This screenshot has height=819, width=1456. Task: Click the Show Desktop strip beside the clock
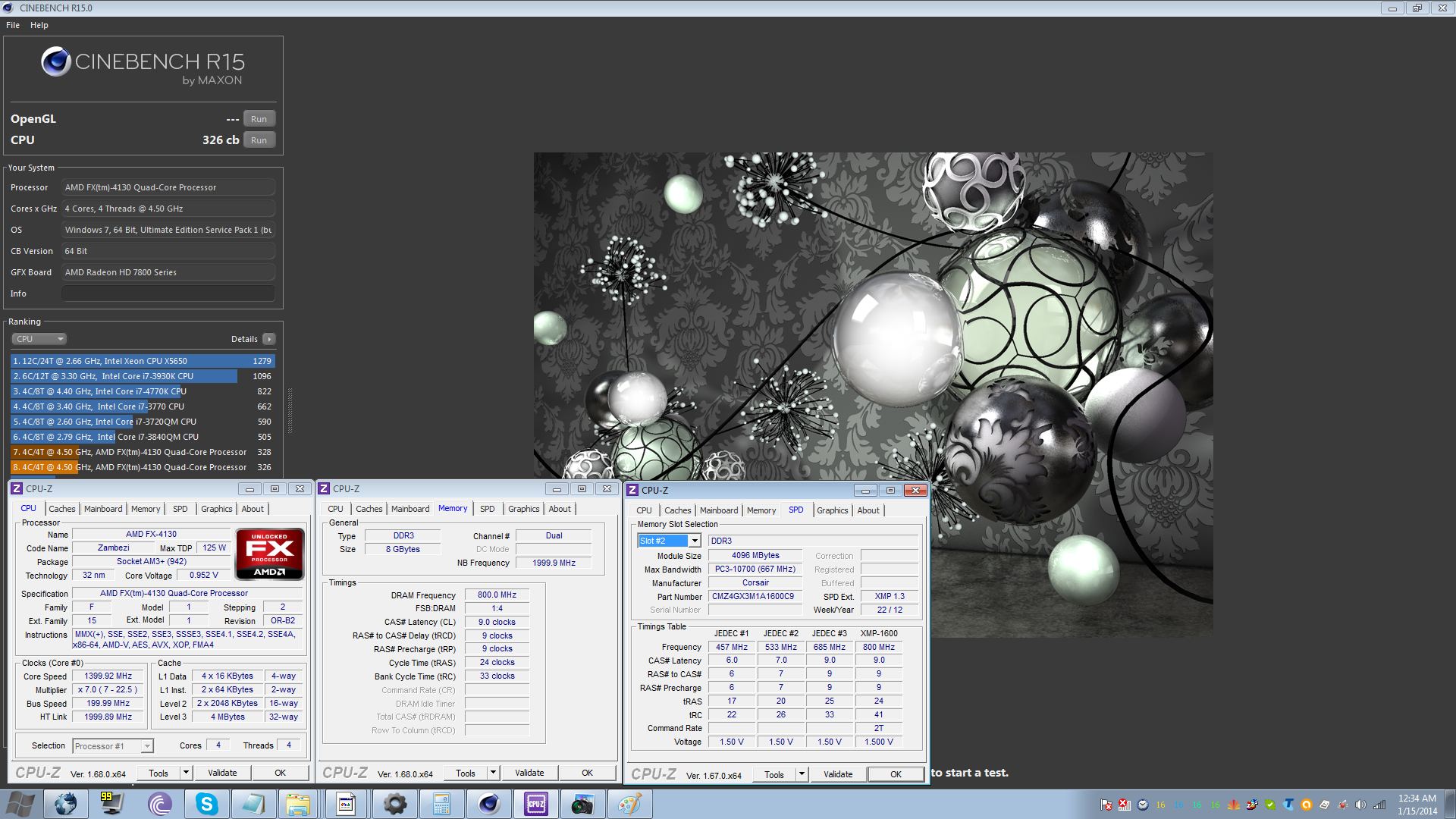(1450, 804)
